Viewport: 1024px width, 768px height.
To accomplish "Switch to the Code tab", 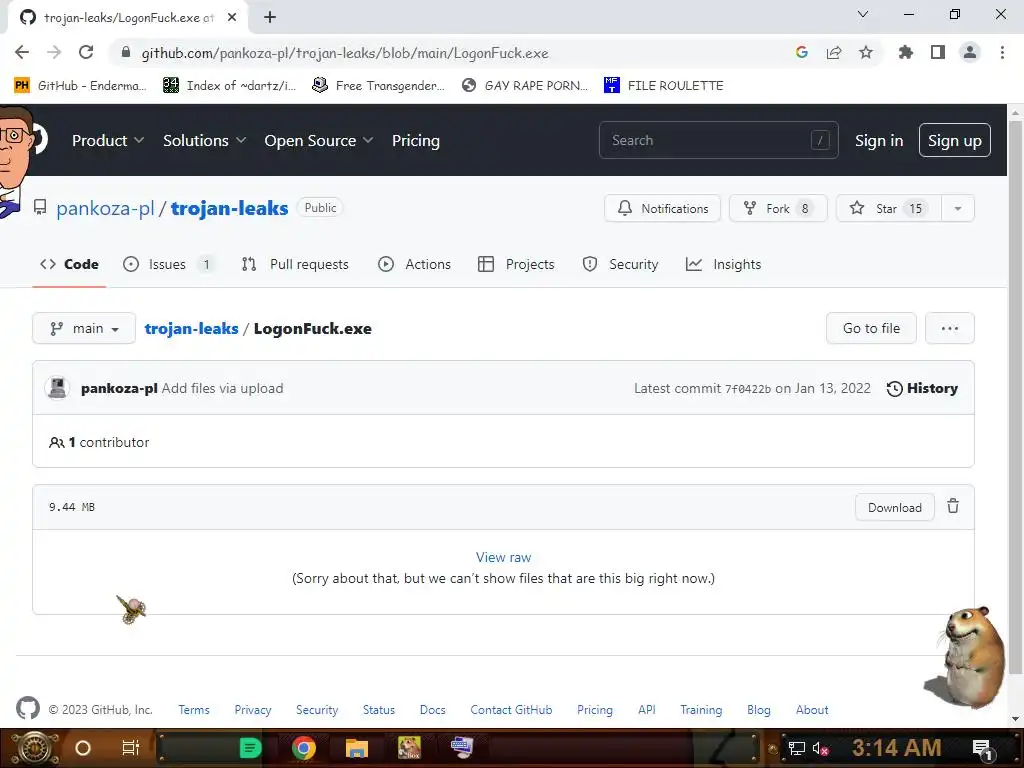I will pos(69,264).
